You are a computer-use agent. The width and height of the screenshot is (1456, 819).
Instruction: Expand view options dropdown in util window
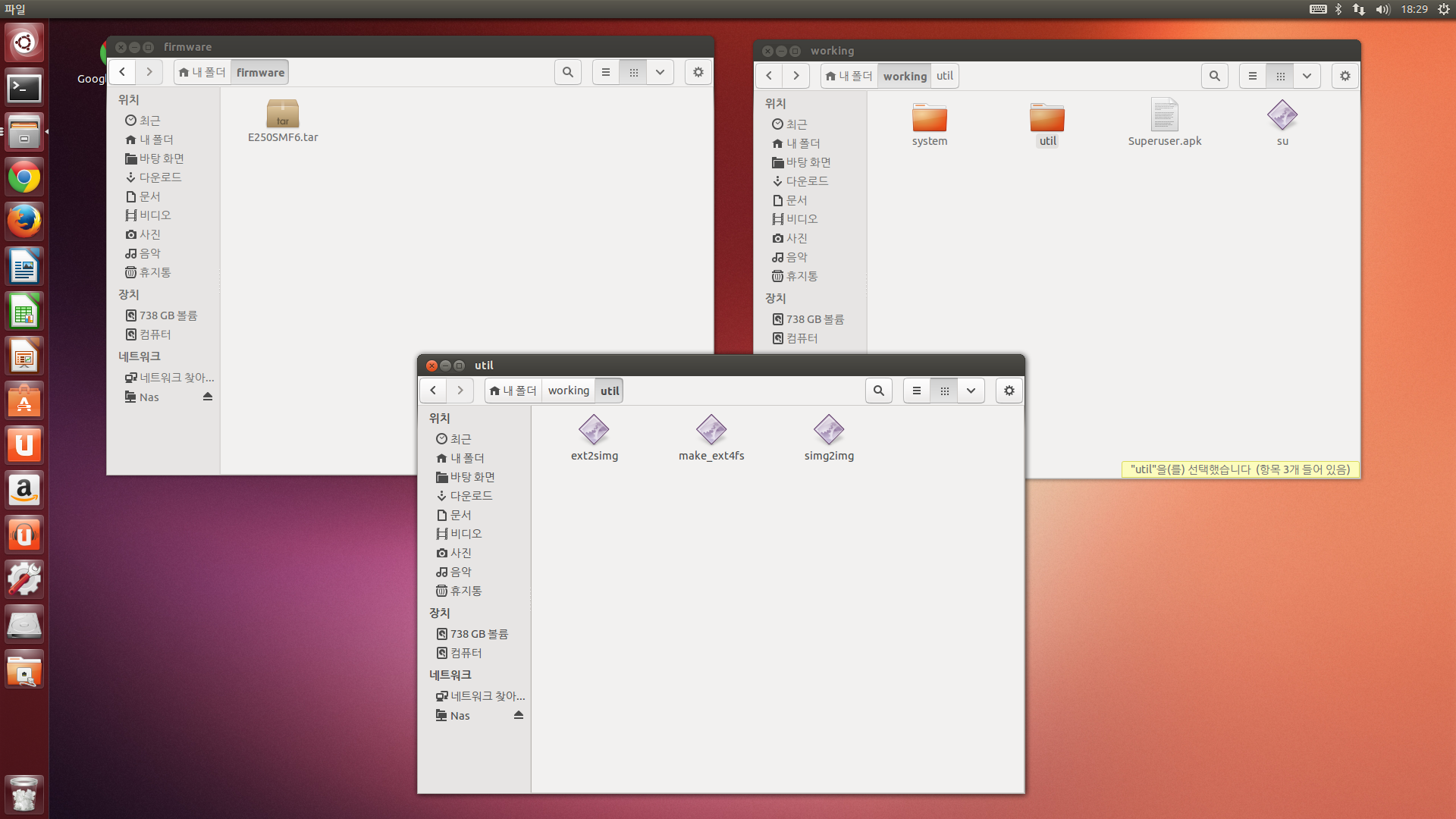click(x=971, y=391)
